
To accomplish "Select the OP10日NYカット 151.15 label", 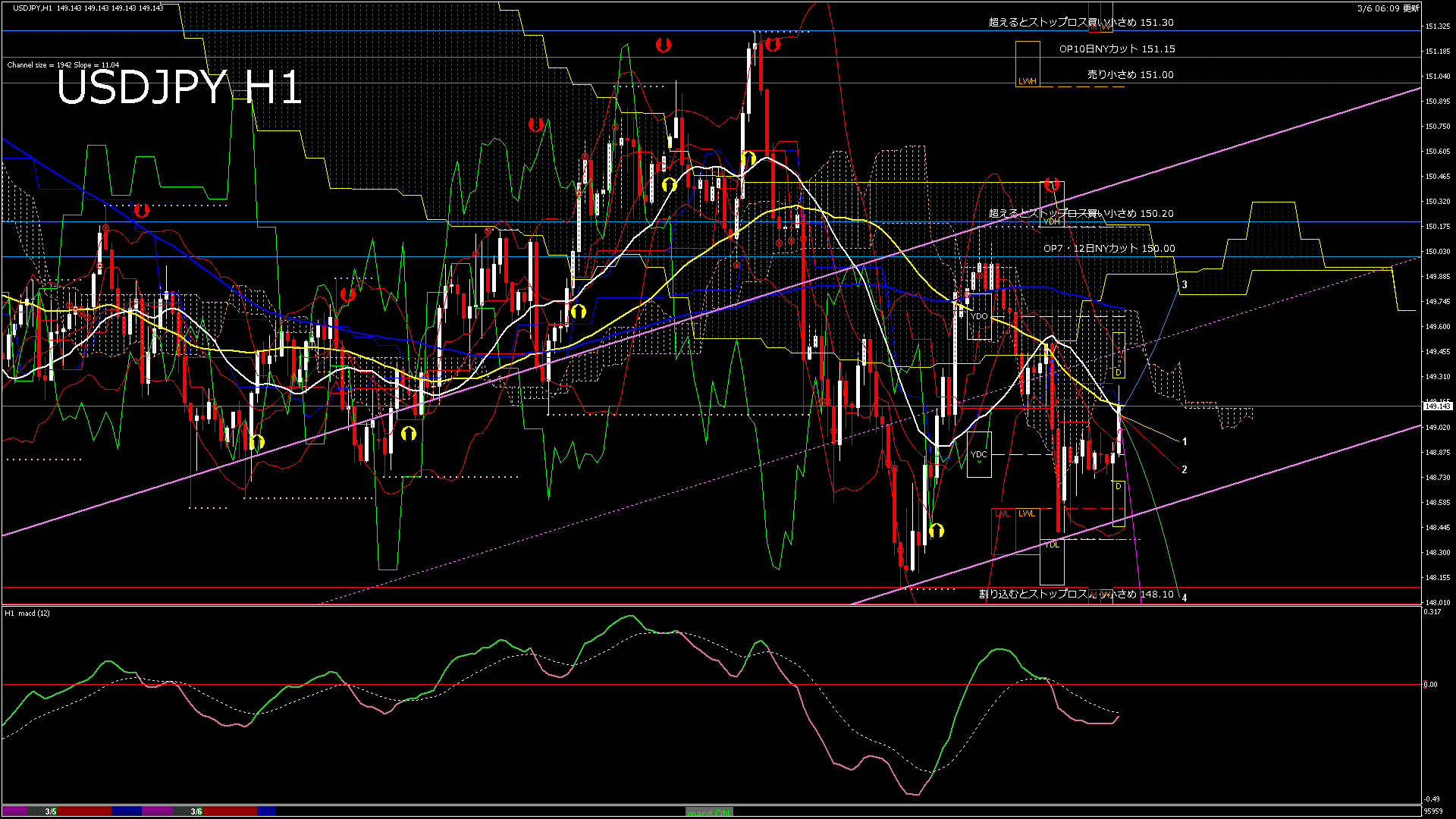I will (1117, 49).
